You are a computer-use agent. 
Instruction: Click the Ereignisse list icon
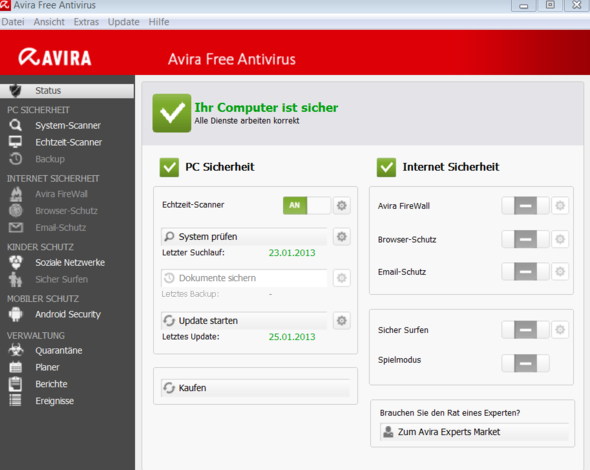coord(15,400)
